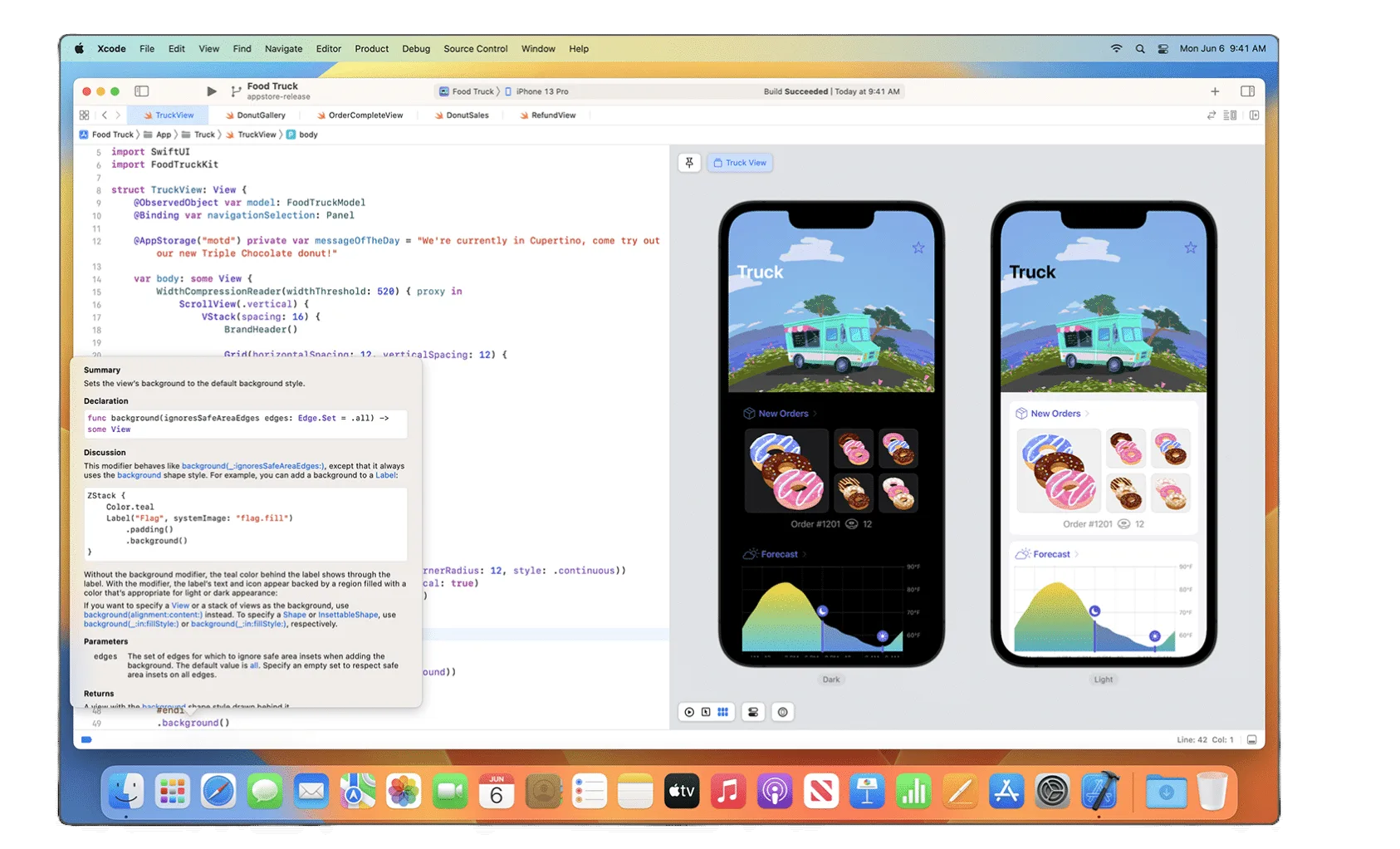Click the code review arrows icon
The height and width of the screenshot is (849, 1400).
coord(1212,115)
